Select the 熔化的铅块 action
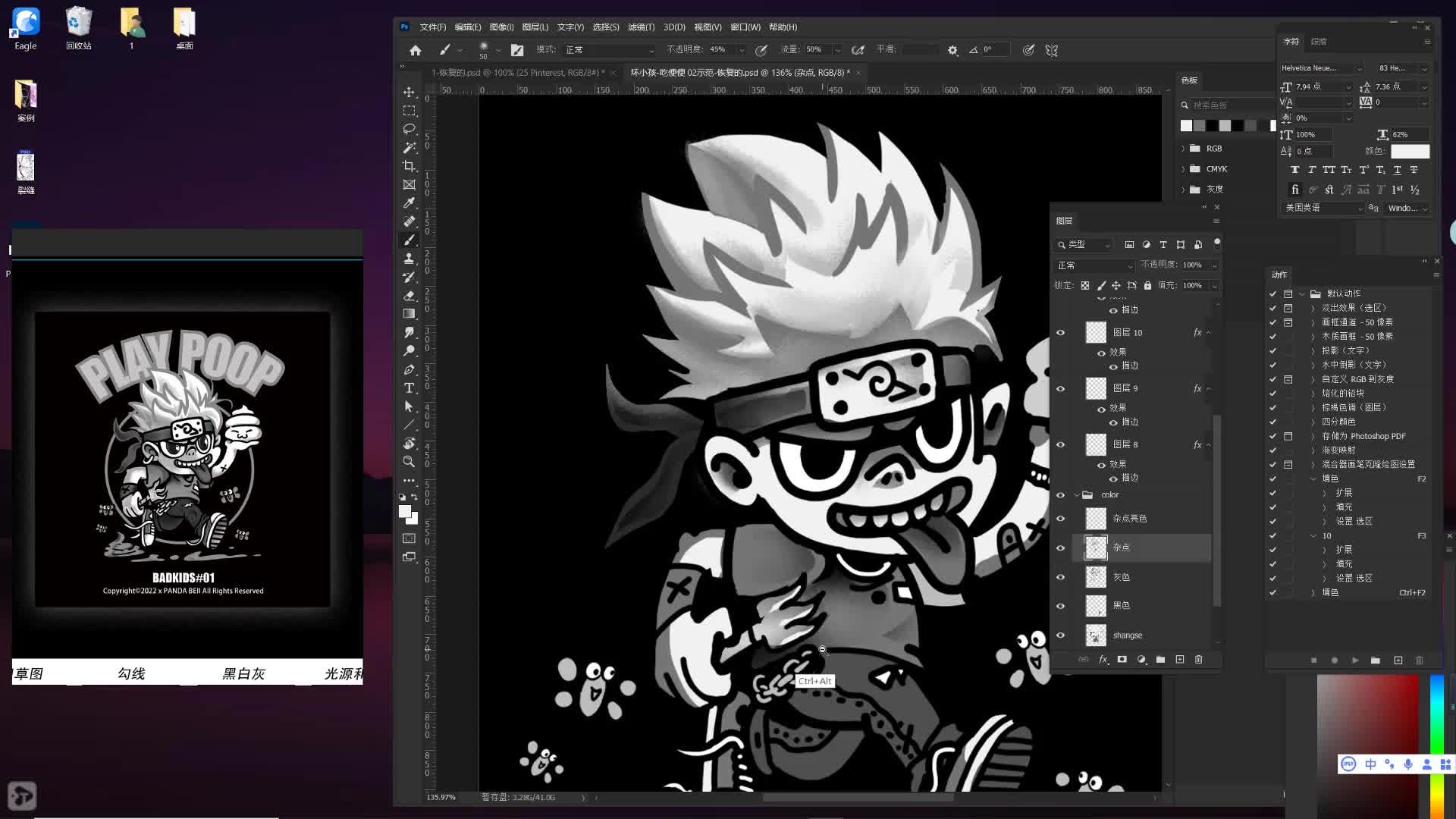This screenshot has width=1456, height=819. tap(1342, 394)
